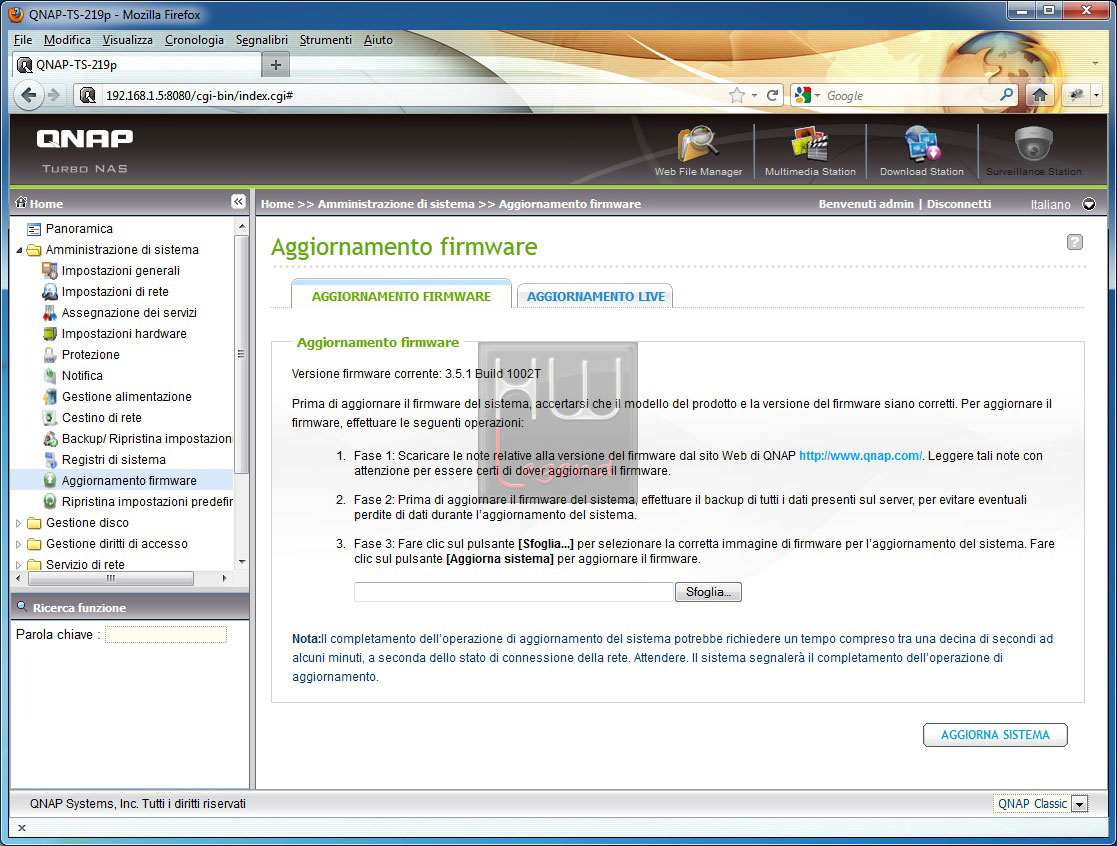
Task: Expand Gestione diritti di accesso folder
Action: pos(19,544)
